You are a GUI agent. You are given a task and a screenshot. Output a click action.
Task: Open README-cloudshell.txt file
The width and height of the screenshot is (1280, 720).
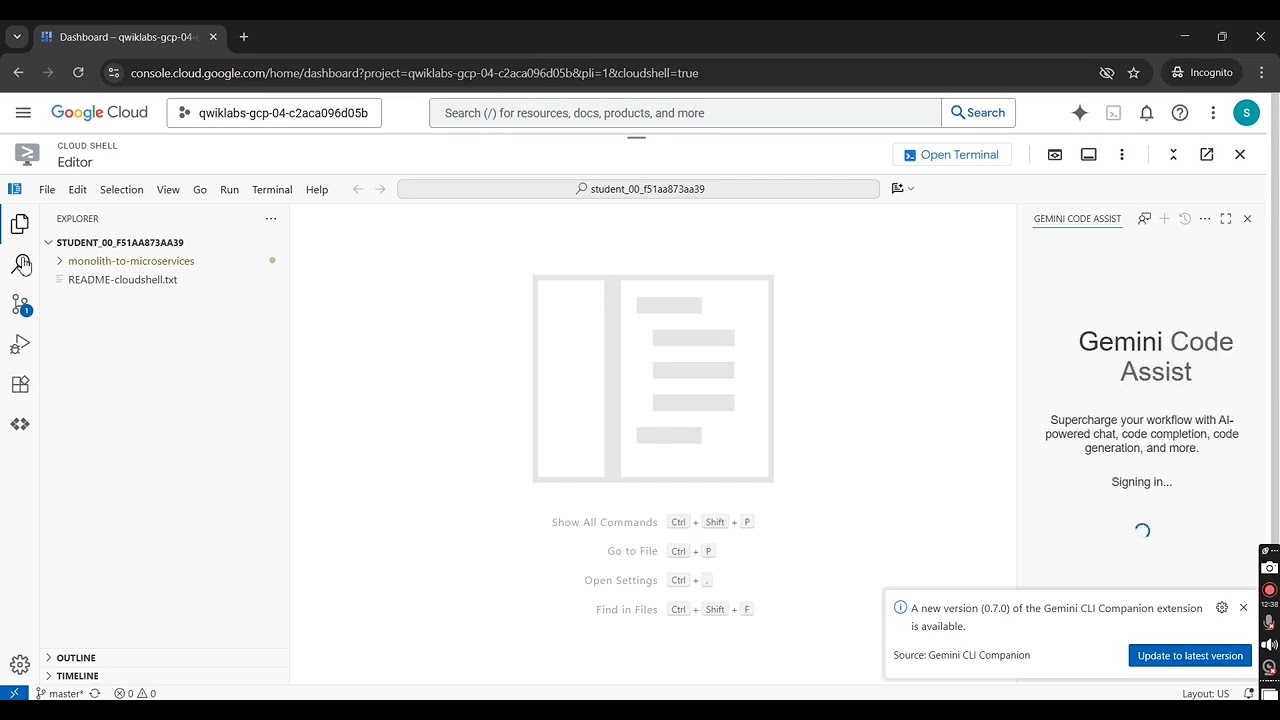click(x=122, y=280)
